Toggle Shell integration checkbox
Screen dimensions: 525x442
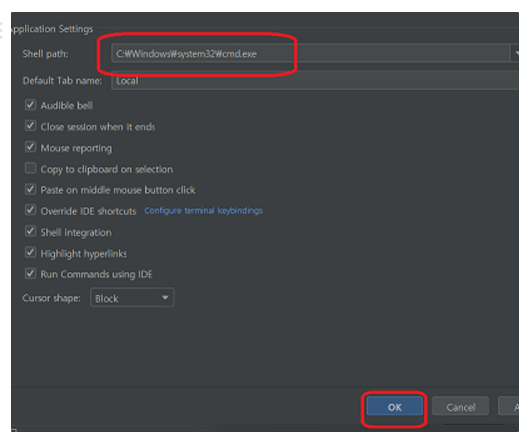(30, 231)
